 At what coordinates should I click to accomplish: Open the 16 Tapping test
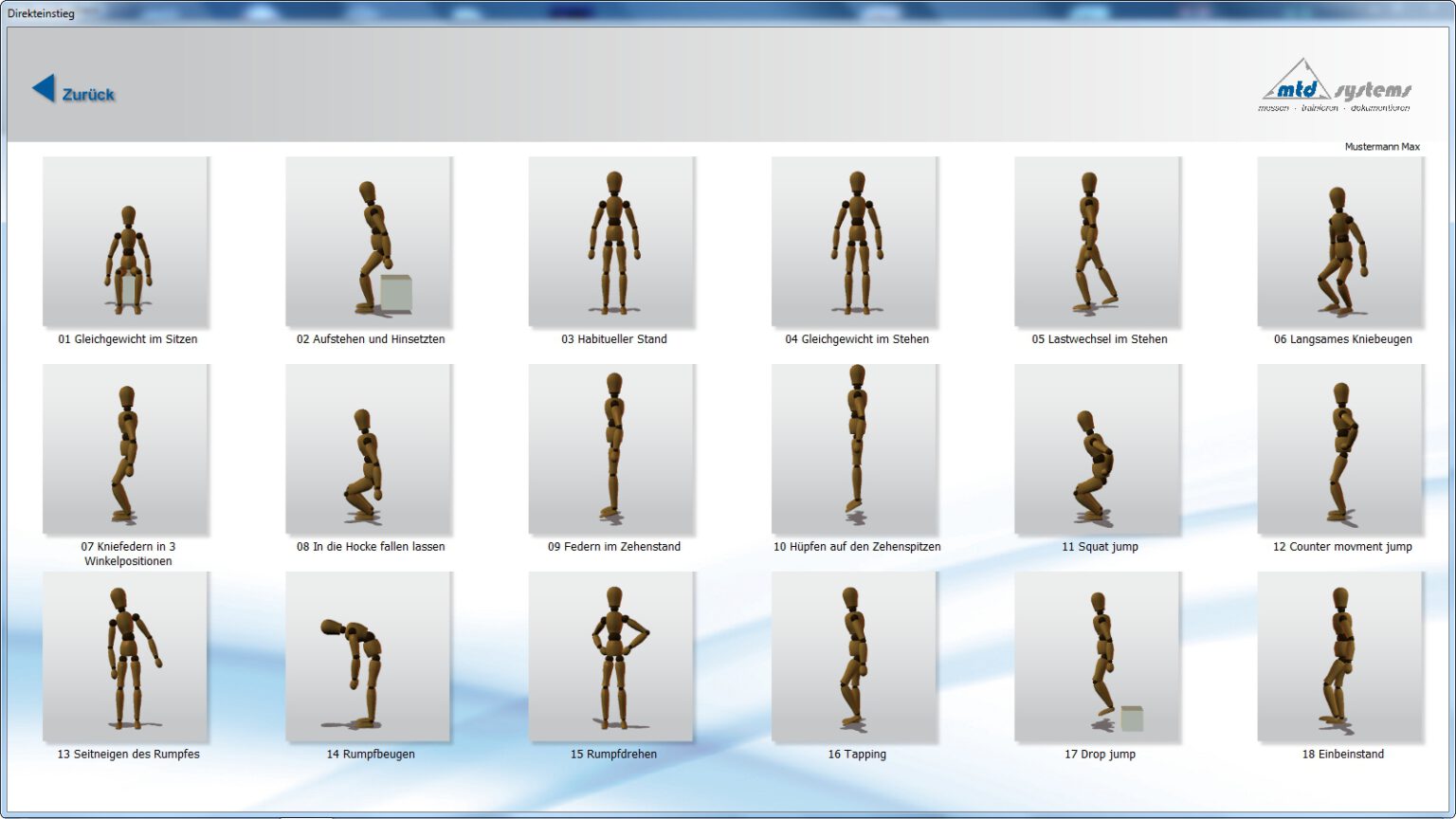point(855,657)
